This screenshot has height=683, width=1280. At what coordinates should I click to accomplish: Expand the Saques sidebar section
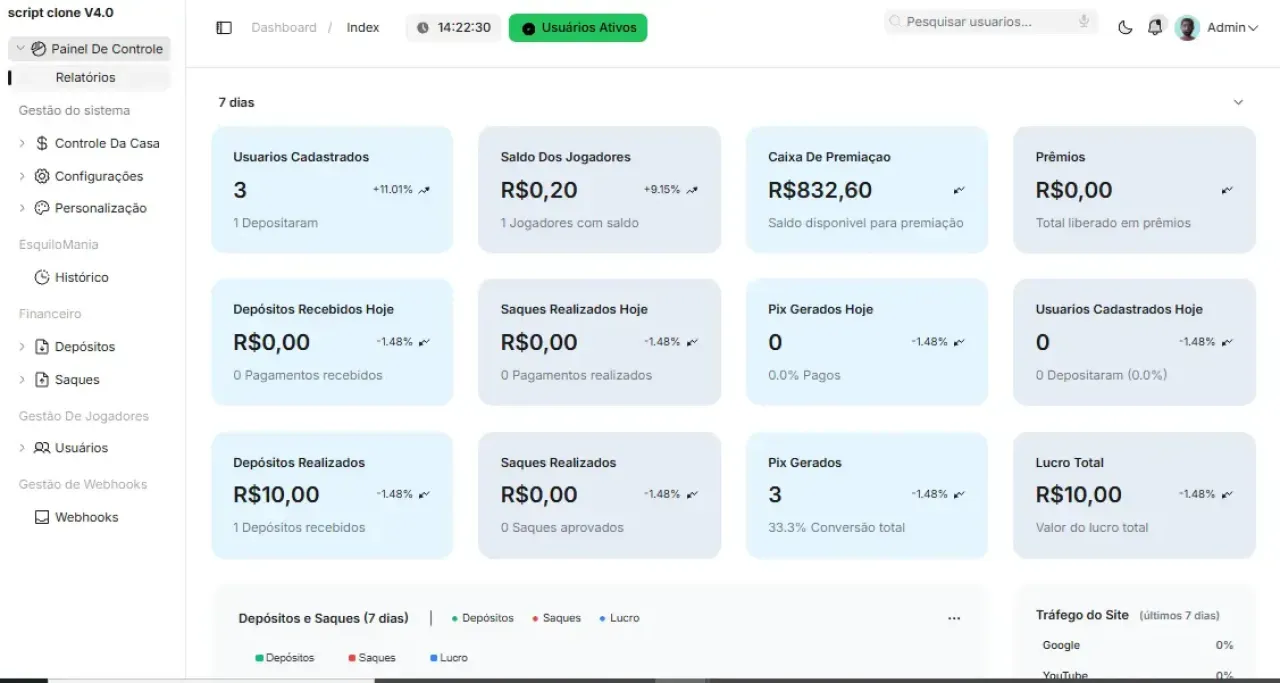click(x=22, y=379)
